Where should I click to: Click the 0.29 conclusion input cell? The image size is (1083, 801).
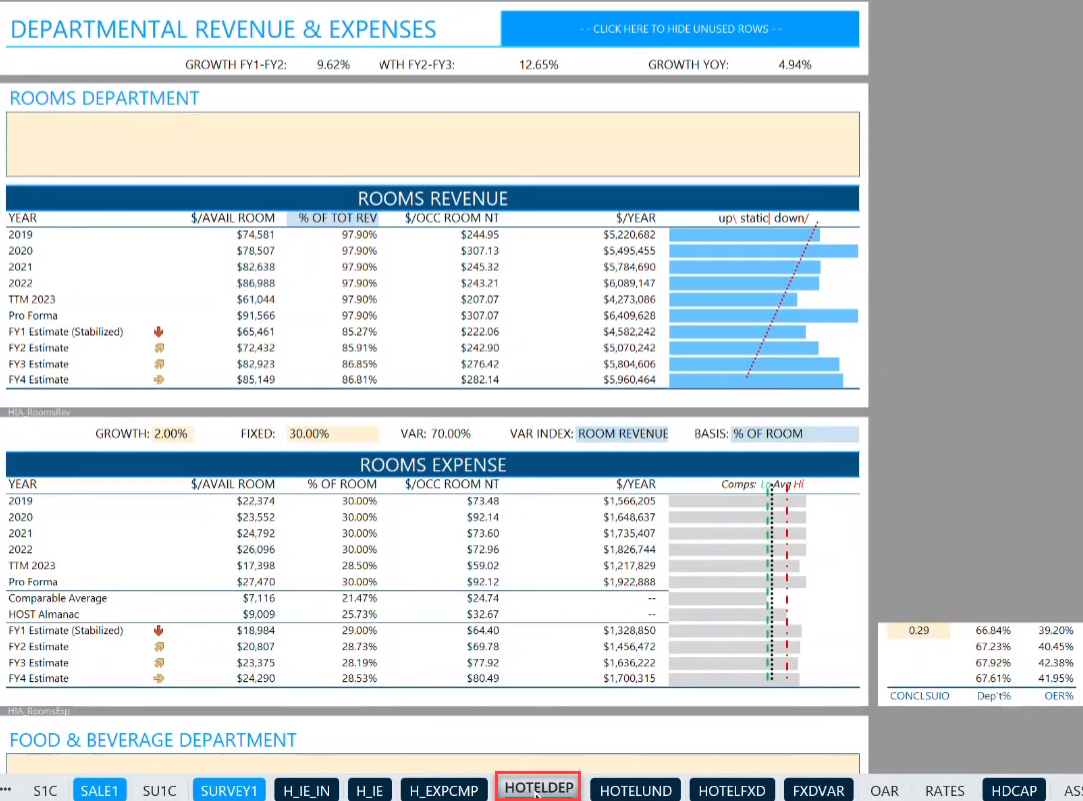tap(919, 630)
